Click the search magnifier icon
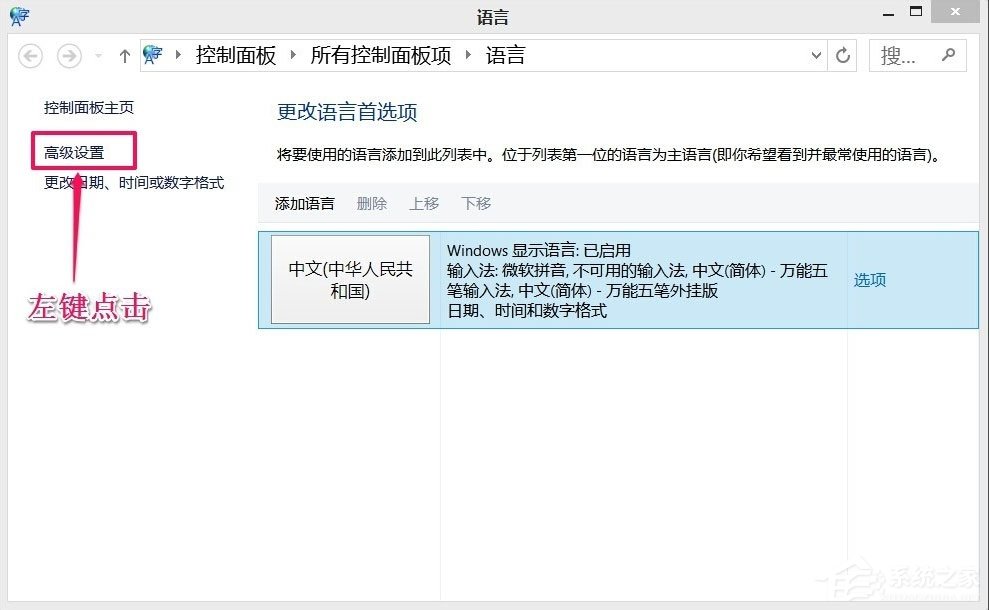This screenshot has width=989, height=610. coord(948,55)
